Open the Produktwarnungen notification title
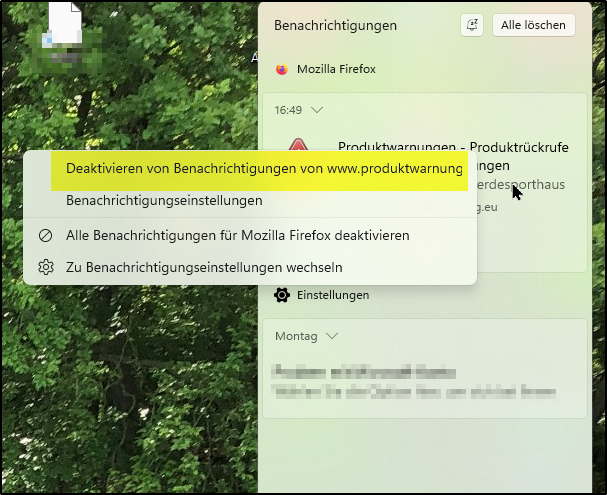This screenshot has height=495, width=607. (x=453, y=147)
